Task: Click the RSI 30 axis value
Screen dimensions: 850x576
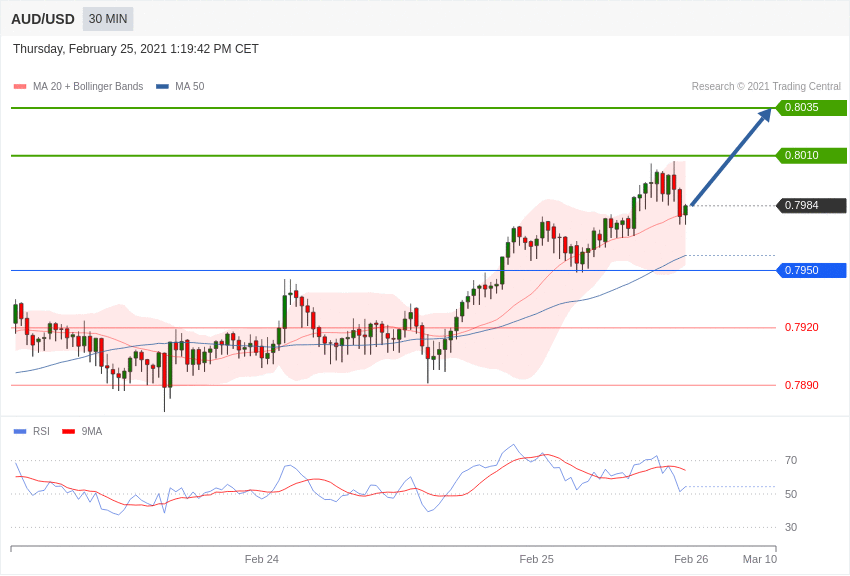Action: tap(791, 527)
